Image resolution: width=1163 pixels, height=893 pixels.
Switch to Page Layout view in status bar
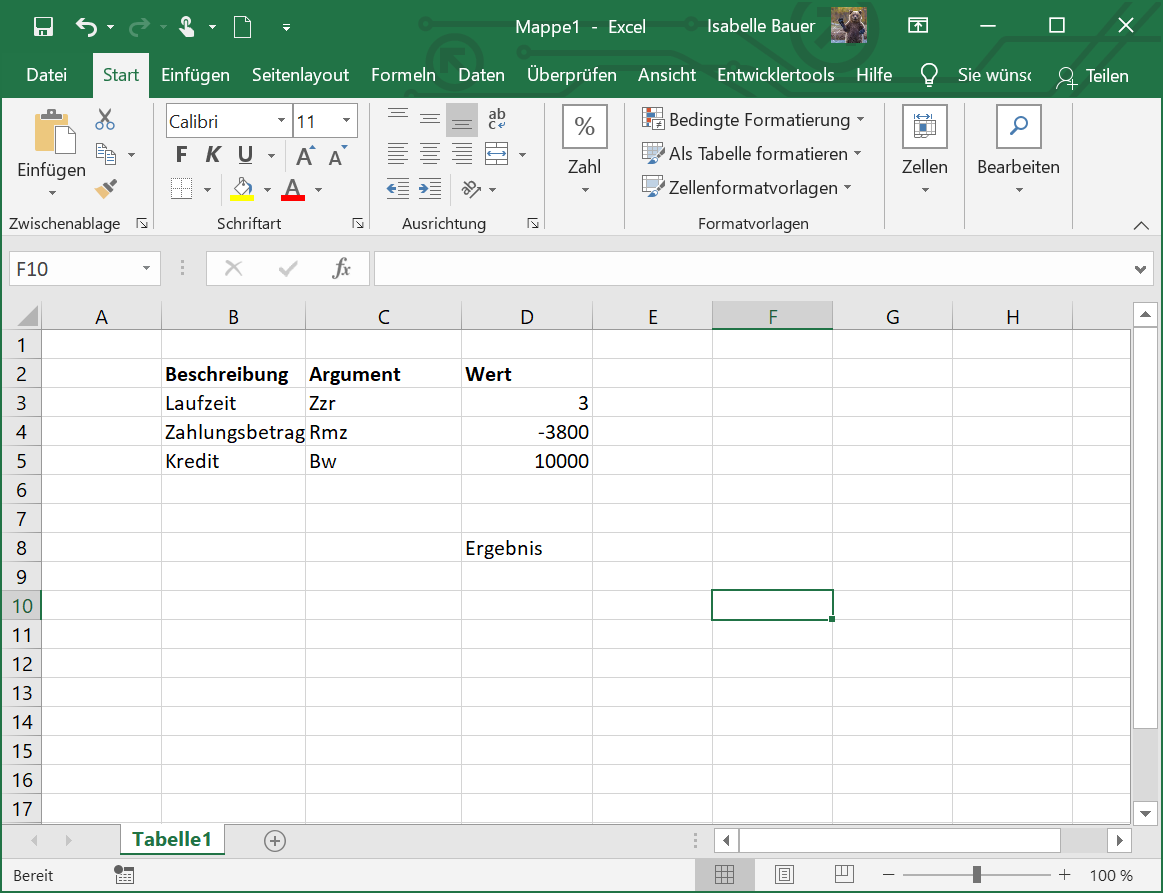785,875
